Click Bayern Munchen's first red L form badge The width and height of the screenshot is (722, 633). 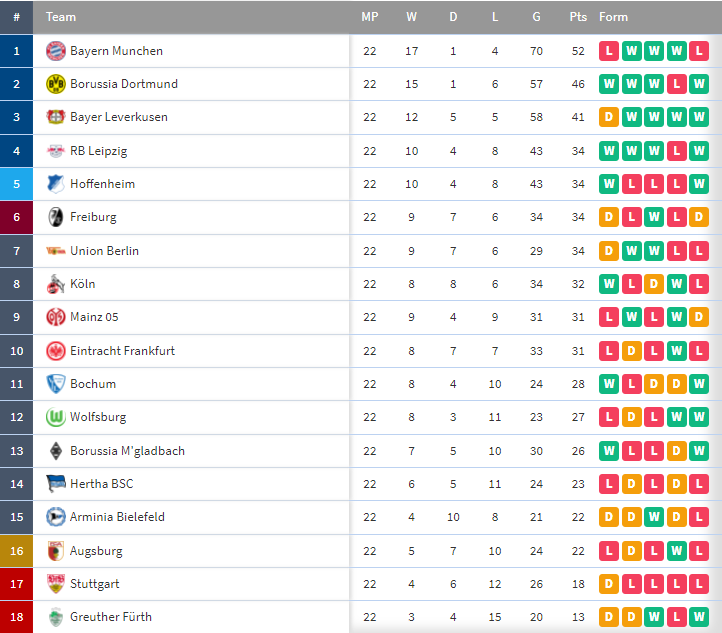609,51
